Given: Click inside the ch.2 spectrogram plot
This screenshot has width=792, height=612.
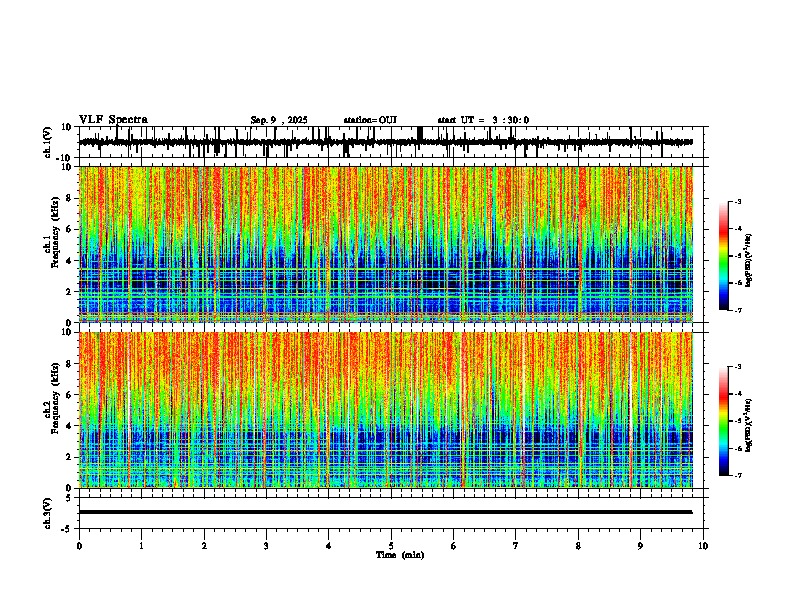Looking at the screenshot, I should 386,410.
